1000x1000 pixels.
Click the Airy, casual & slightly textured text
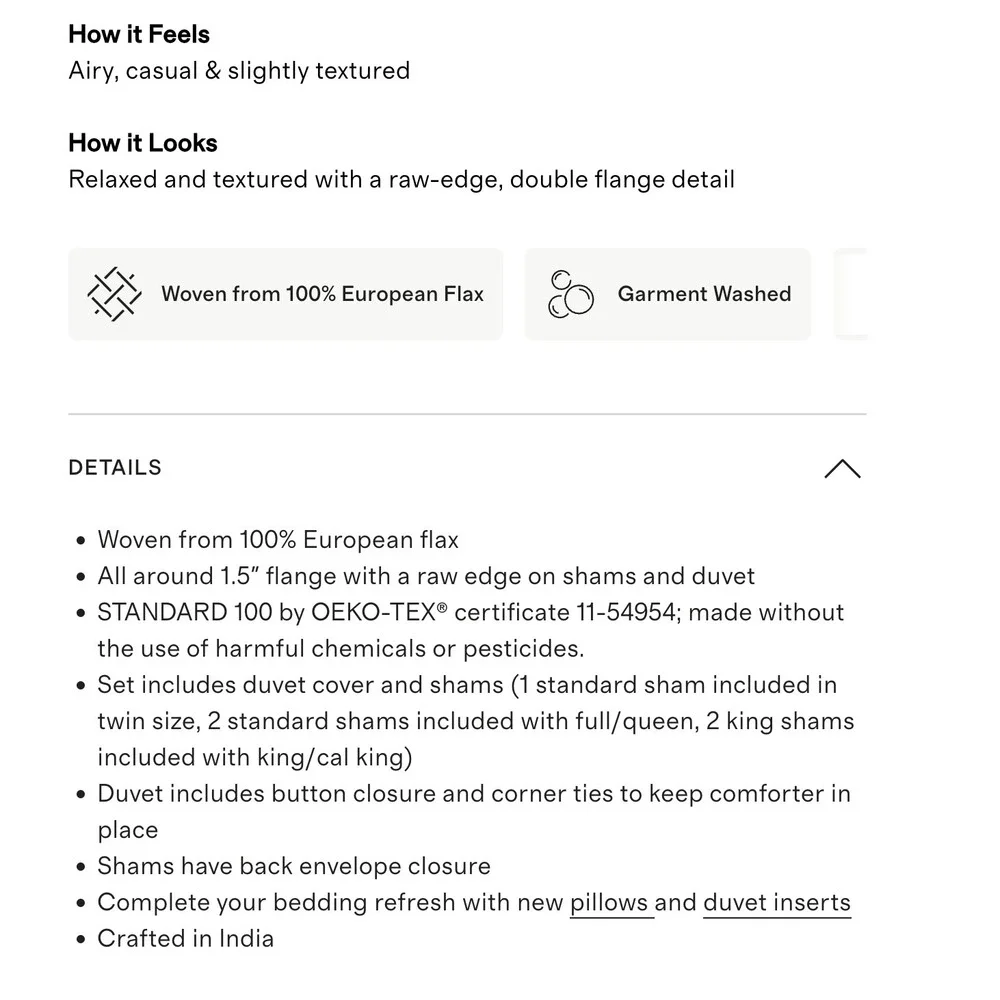click(239, 71)
